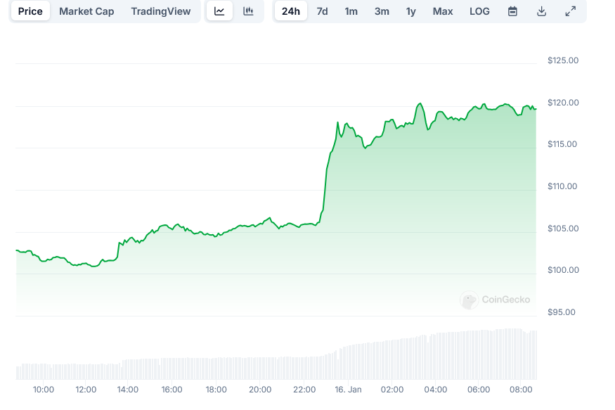Viewport: 615px width, 410px height.
Task: Select the Price tab
Action: (x=30, y=11)
